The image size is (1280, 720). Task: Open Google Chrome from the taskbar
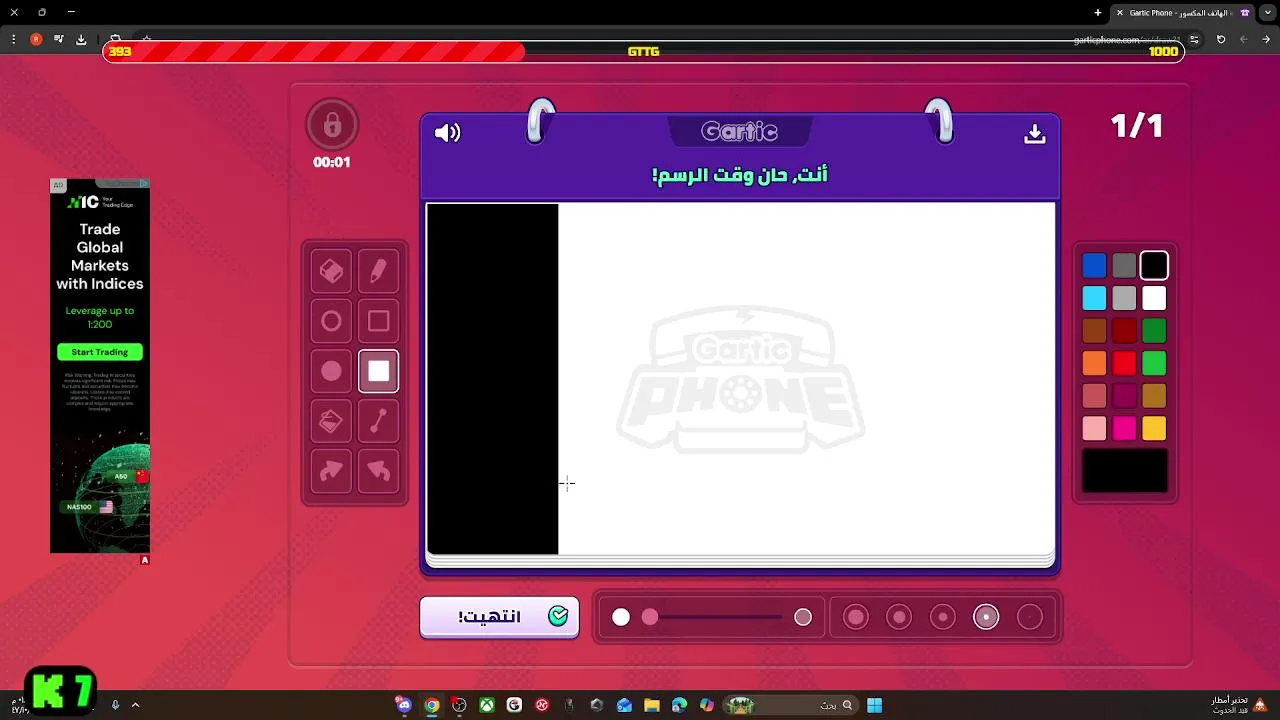431,705
